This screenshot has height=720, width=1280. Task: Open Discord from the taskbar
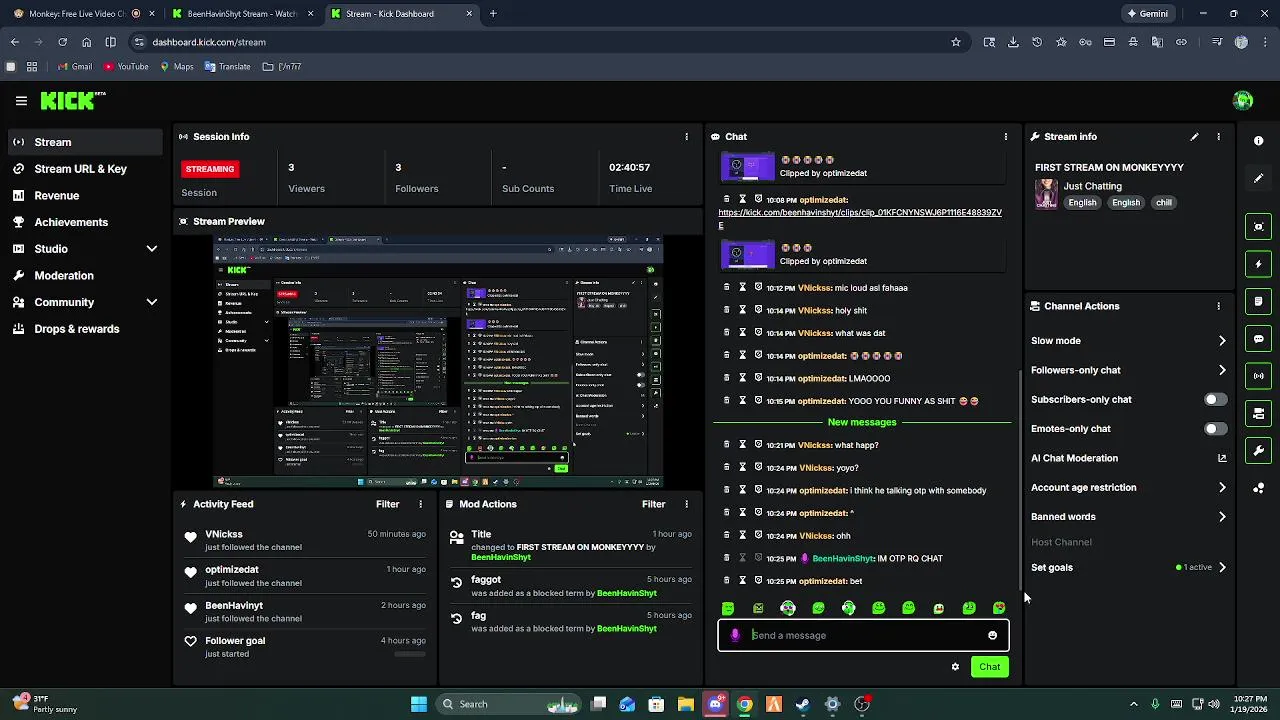715,704
